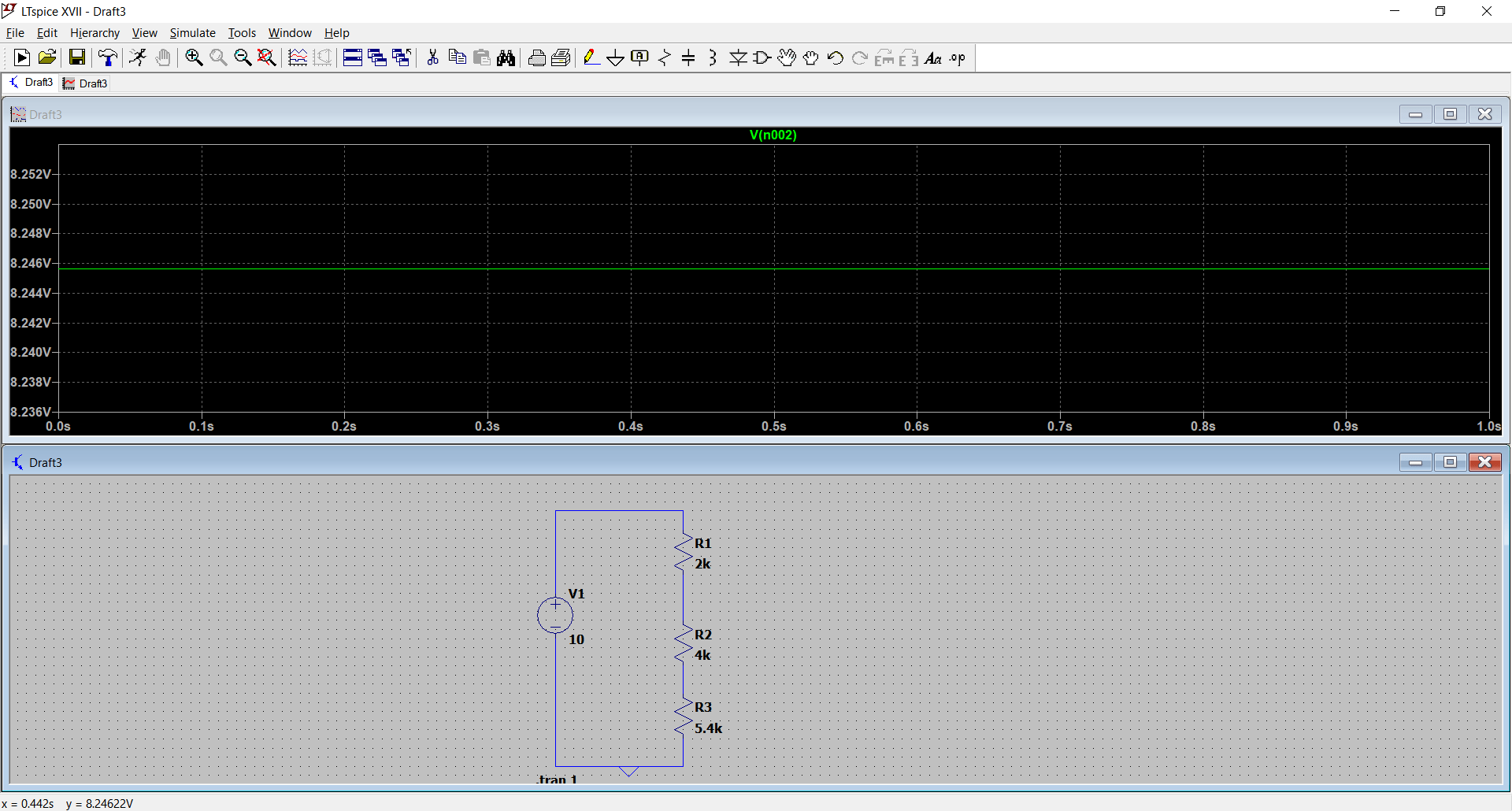Click Zoom to Fit icon

(x=266, y=57)
